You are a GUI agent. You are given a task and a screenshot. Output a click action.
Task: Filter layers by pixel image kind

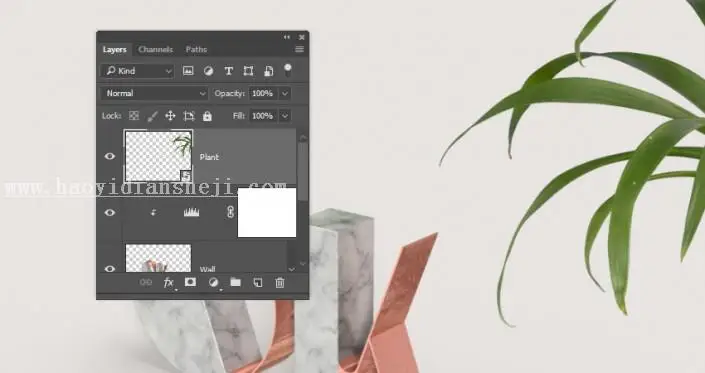[x=188, y=71]
